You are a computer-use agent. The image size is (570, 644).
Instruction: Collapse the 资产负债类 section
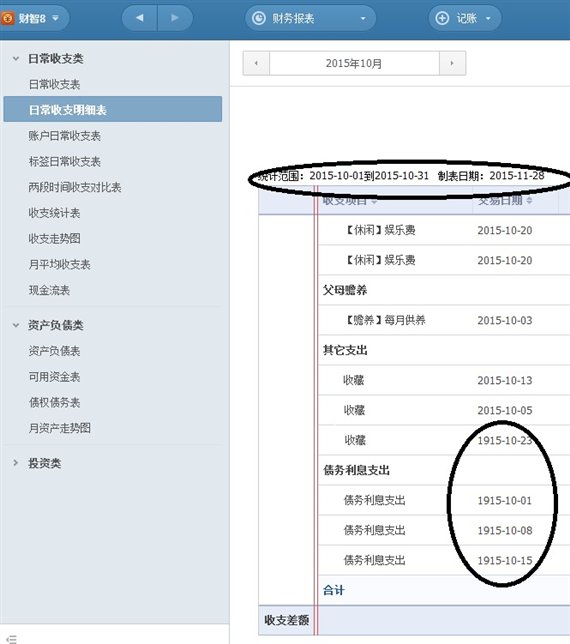pyautogui.click(x=16, y=325)
